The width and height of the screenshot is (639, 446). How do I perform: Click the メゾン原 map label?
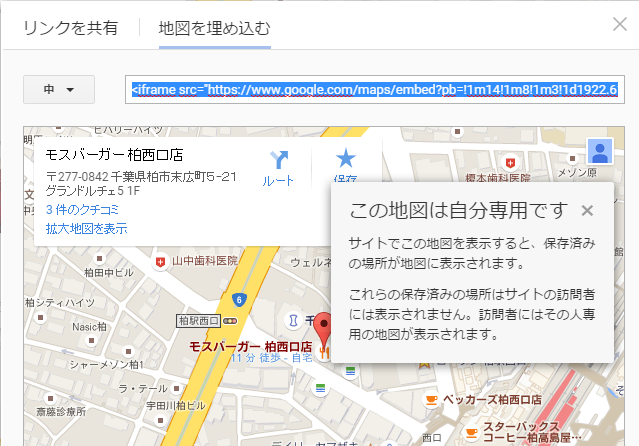577,172
